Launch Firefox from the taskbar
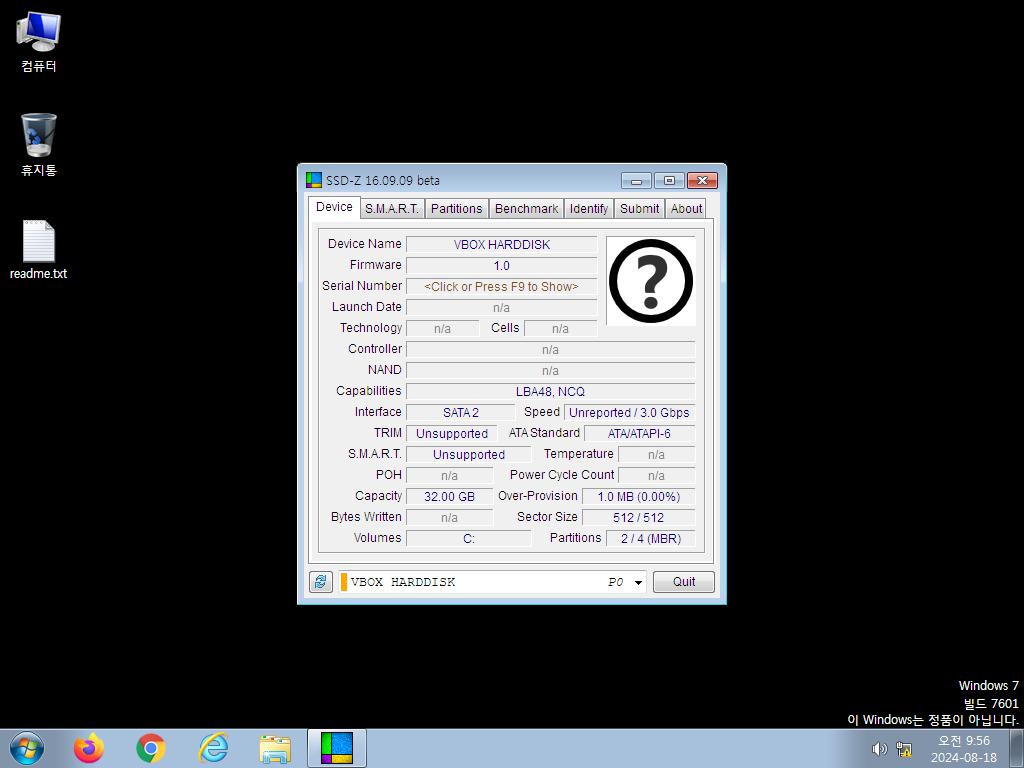Screen dimensions: 1024x768 (x=89, y=748)
